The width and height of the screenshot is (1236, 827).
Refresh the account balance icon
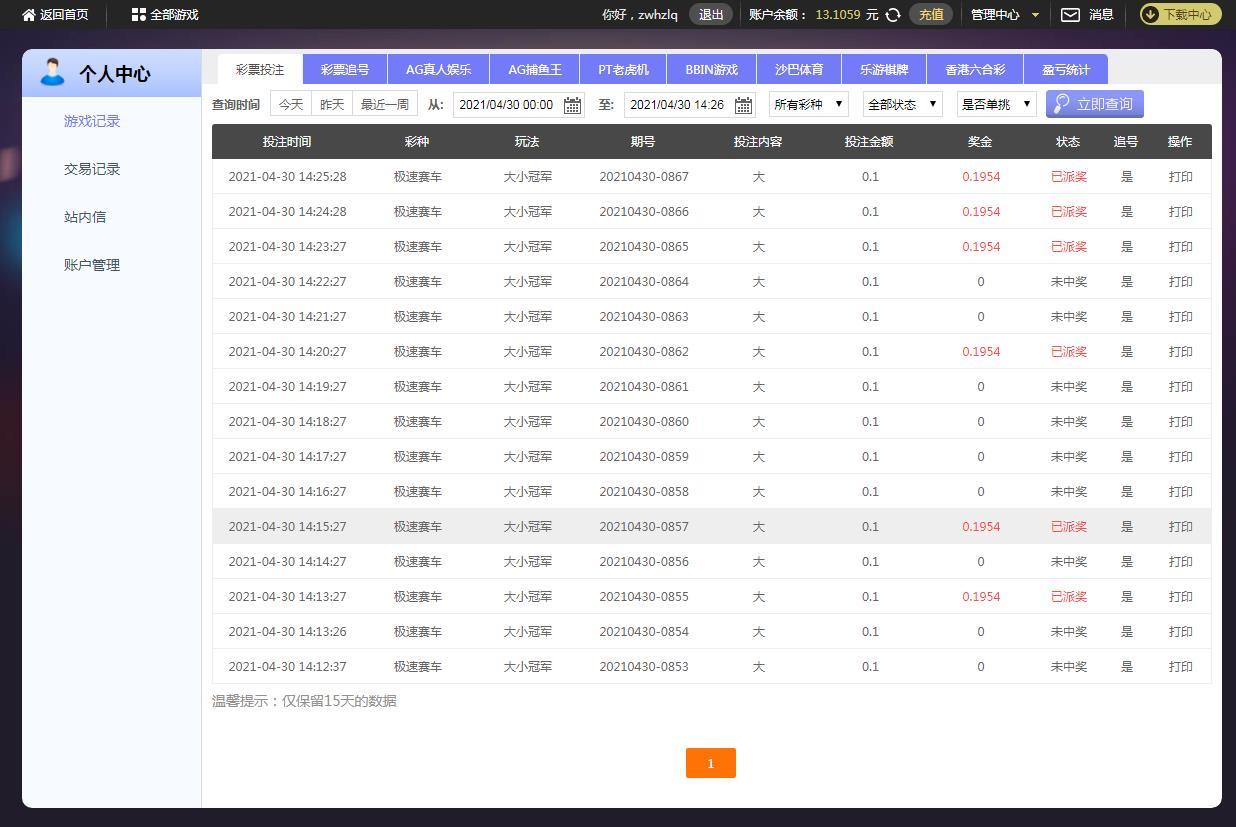(893, 15)
